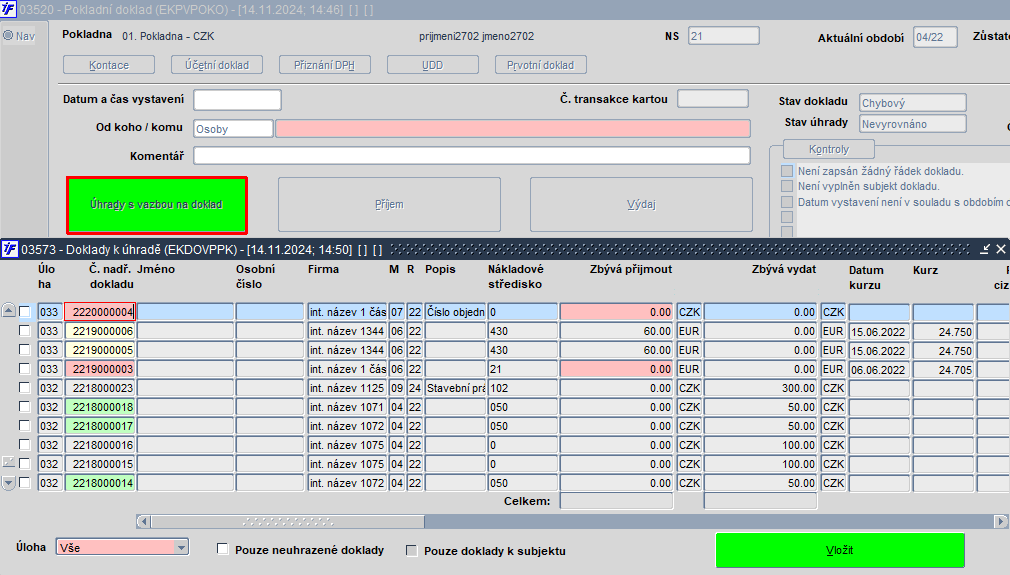Tick the checkbox for row 2218000017
The image size is (1010, 575).
point(24,426)
